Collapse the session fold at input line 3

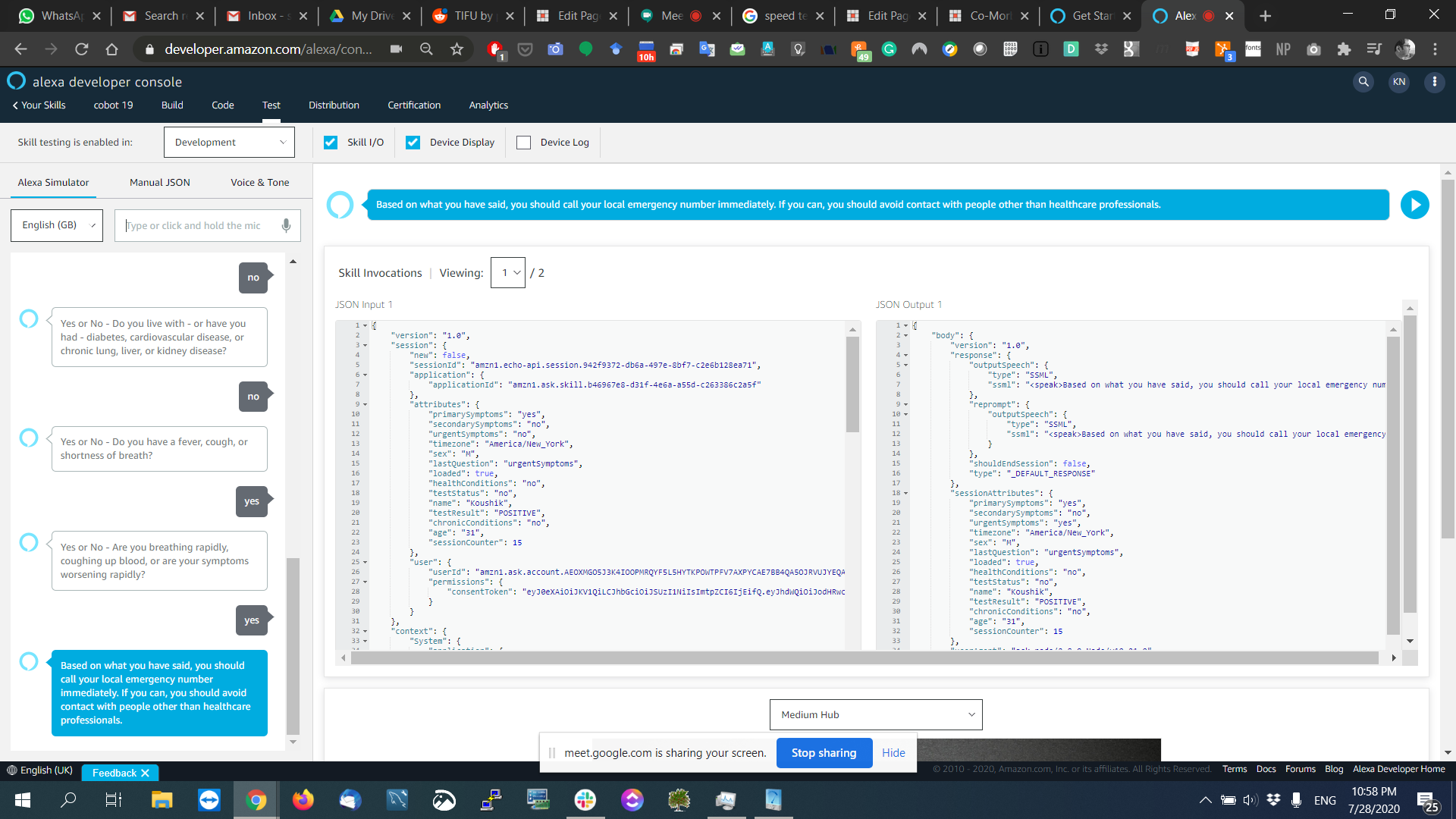(x=365, y=345)
